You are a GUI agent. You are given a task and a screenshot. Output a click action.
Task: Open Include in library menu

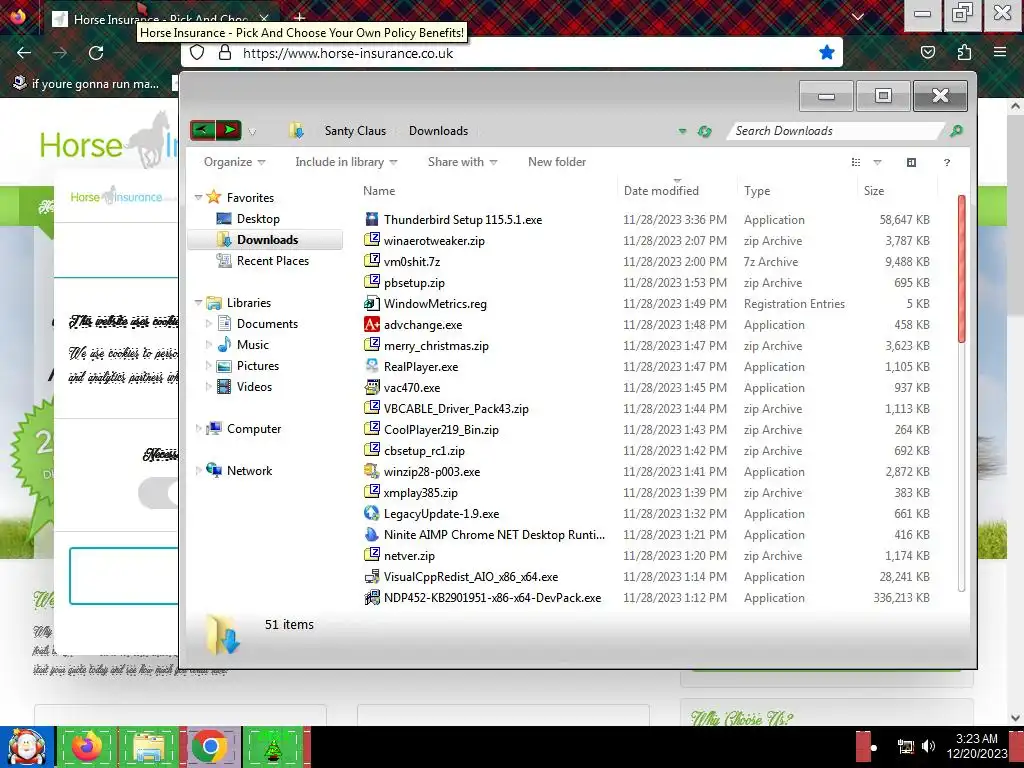[346, 162]
